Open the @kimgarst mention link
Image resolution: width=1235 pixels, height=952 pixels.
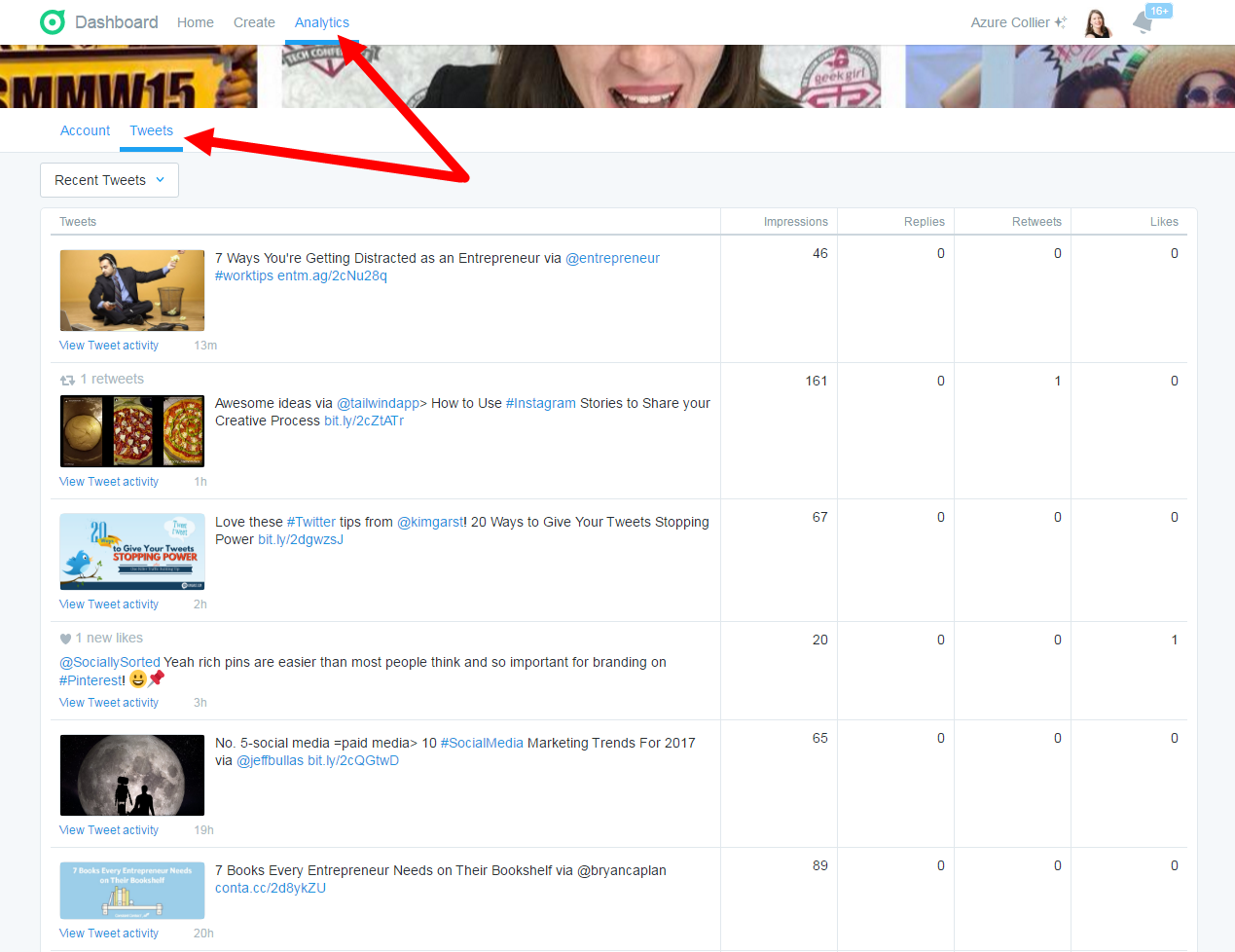pyautogui.click(x=430, y=522)
